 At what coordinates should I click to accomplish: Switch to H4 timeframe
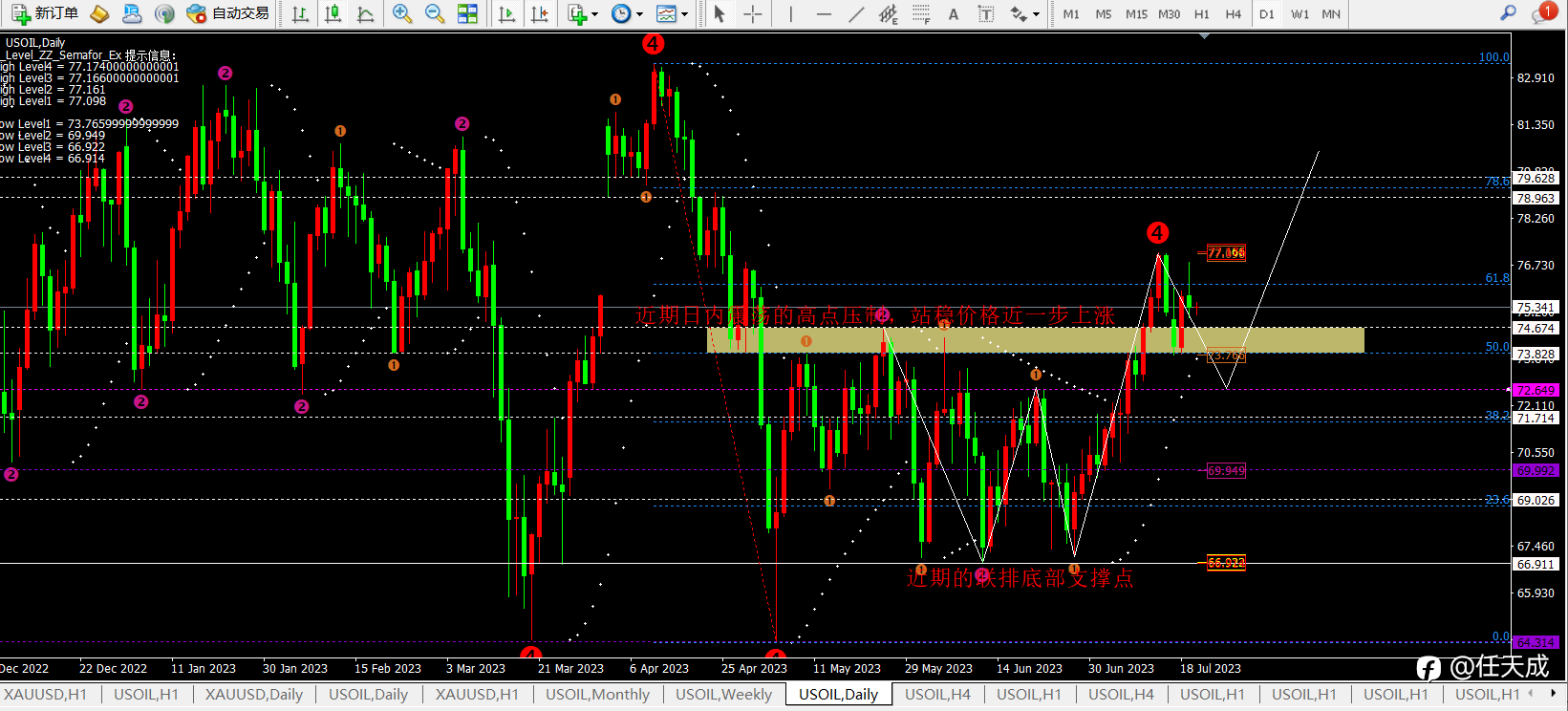click(x=1234, y=14)
